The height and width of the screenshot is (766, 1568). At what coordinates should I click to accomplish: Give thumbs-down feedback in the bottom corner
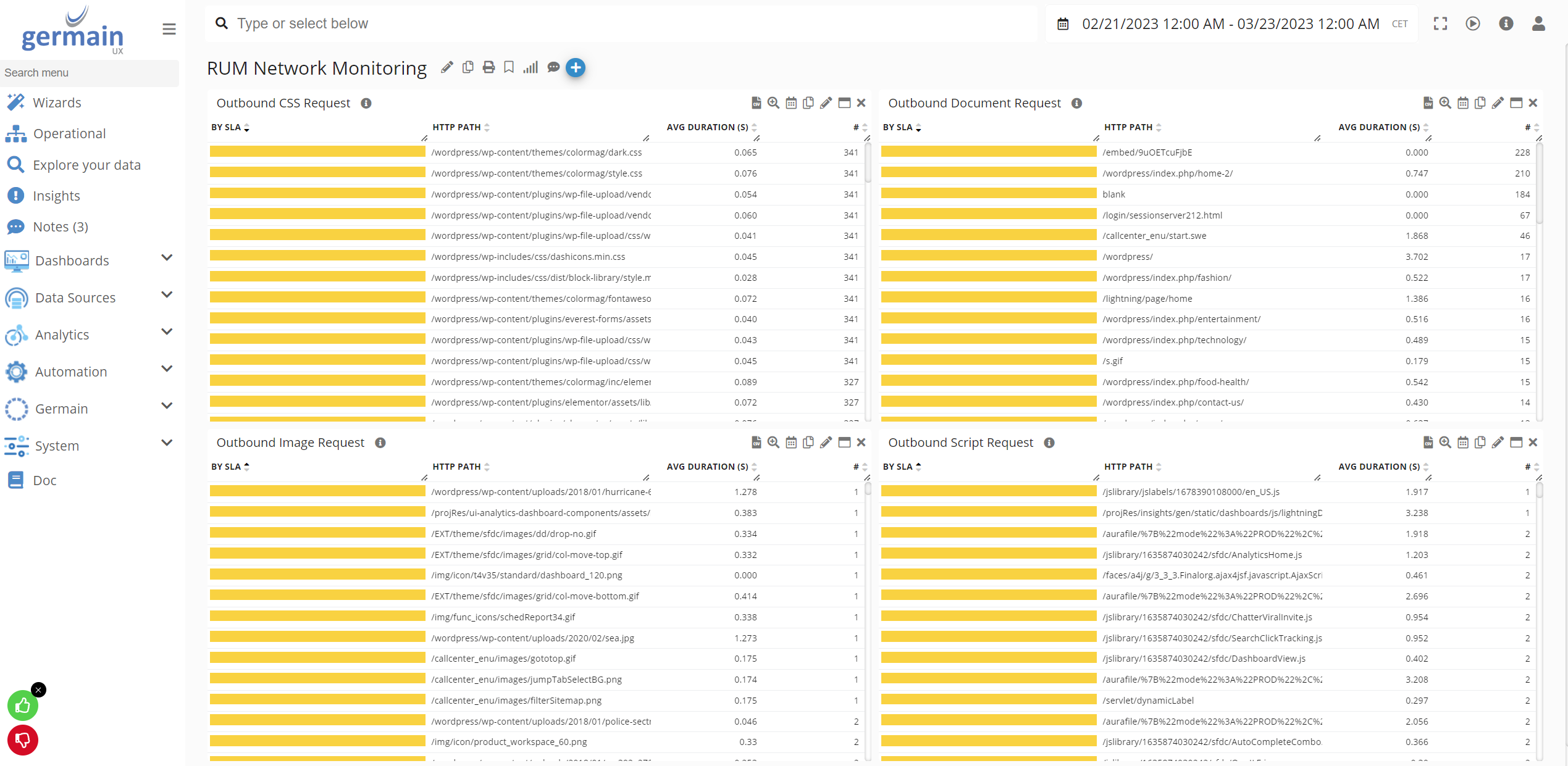click(x=22, y=740)
